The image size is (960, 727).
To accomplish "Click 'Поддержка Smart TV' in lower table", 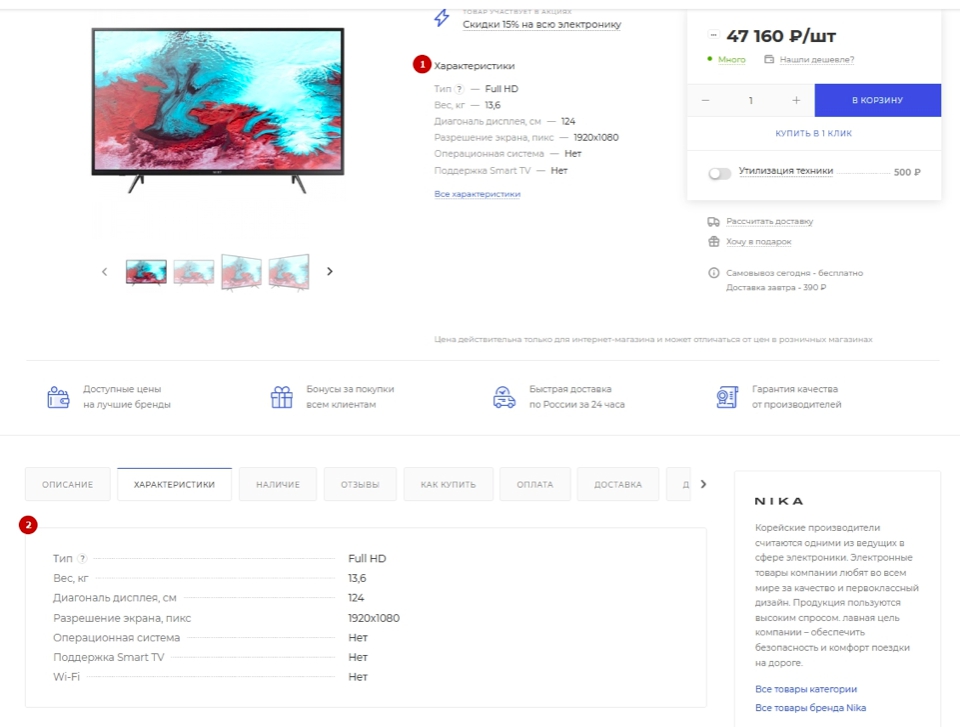I will click(x=108, y=657).
